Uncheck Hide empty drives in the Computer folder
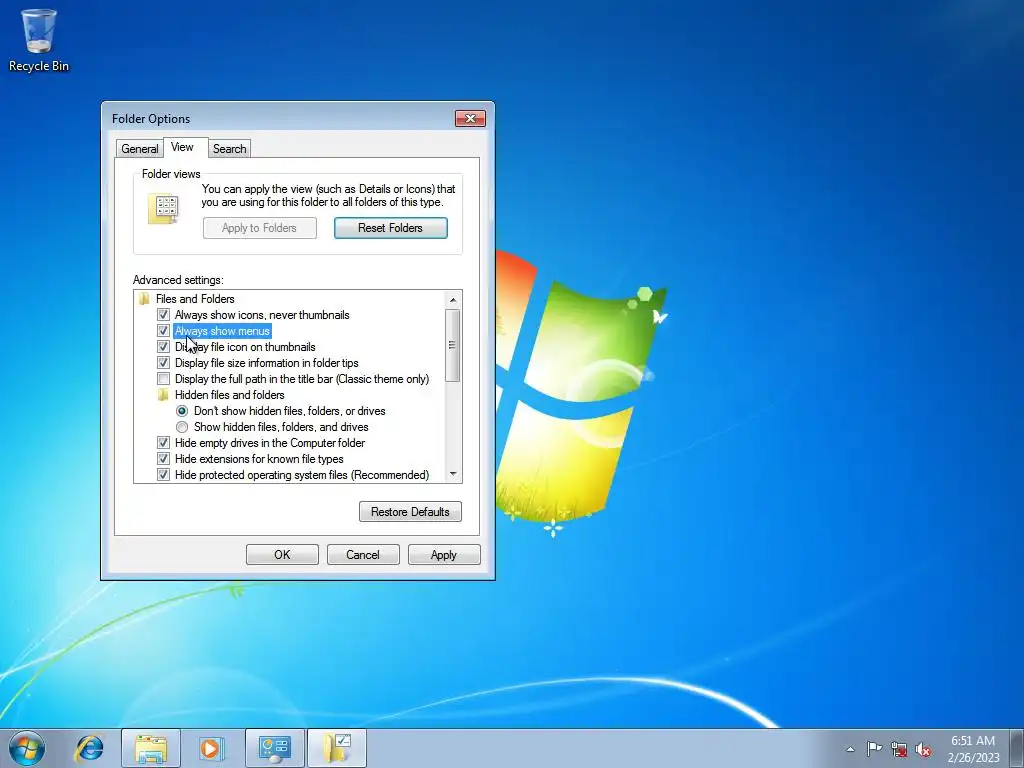The width and height of the screenshot is (1024, 768). 163,443
